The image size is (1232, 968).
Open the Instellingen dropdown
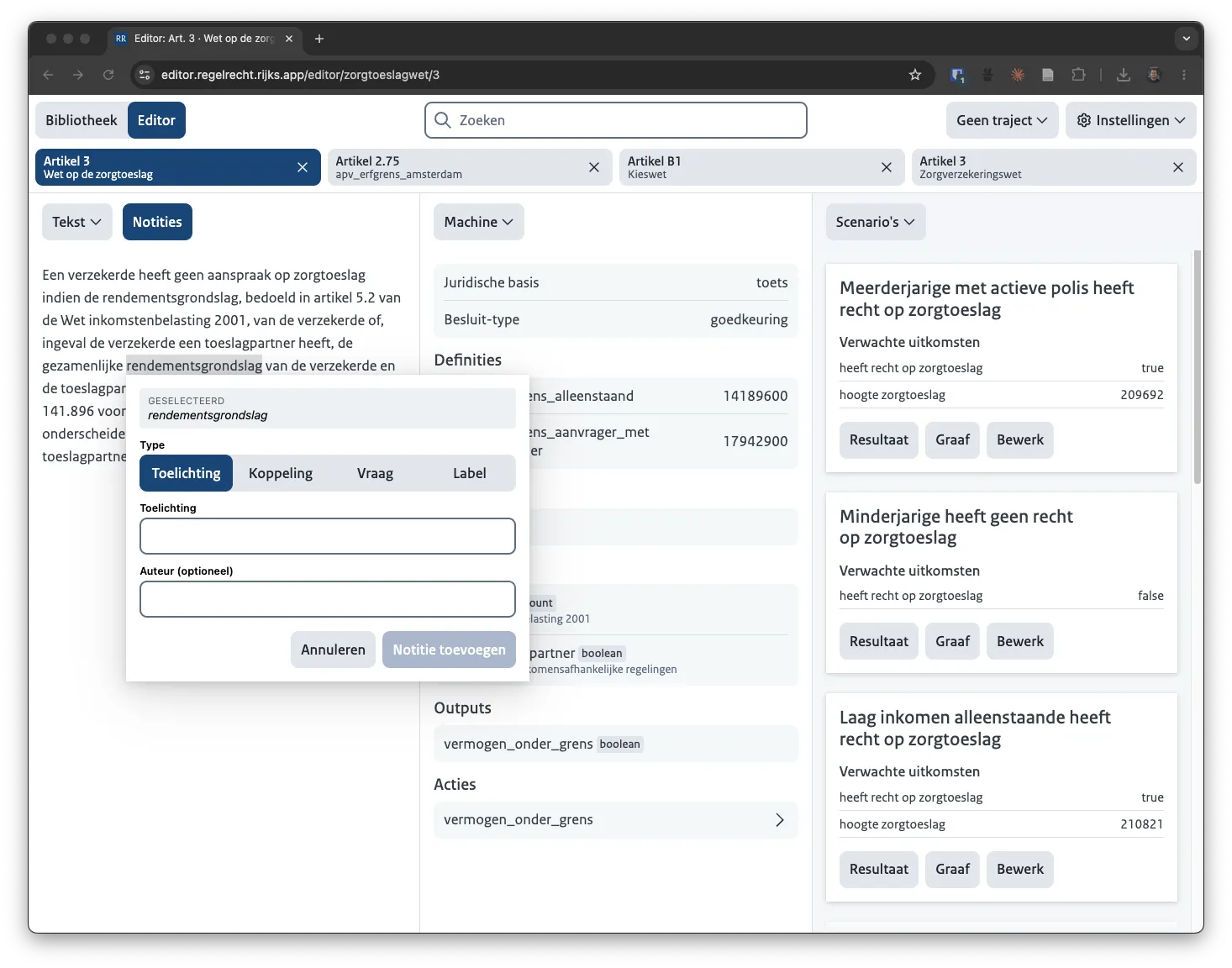click(1130, 120)
